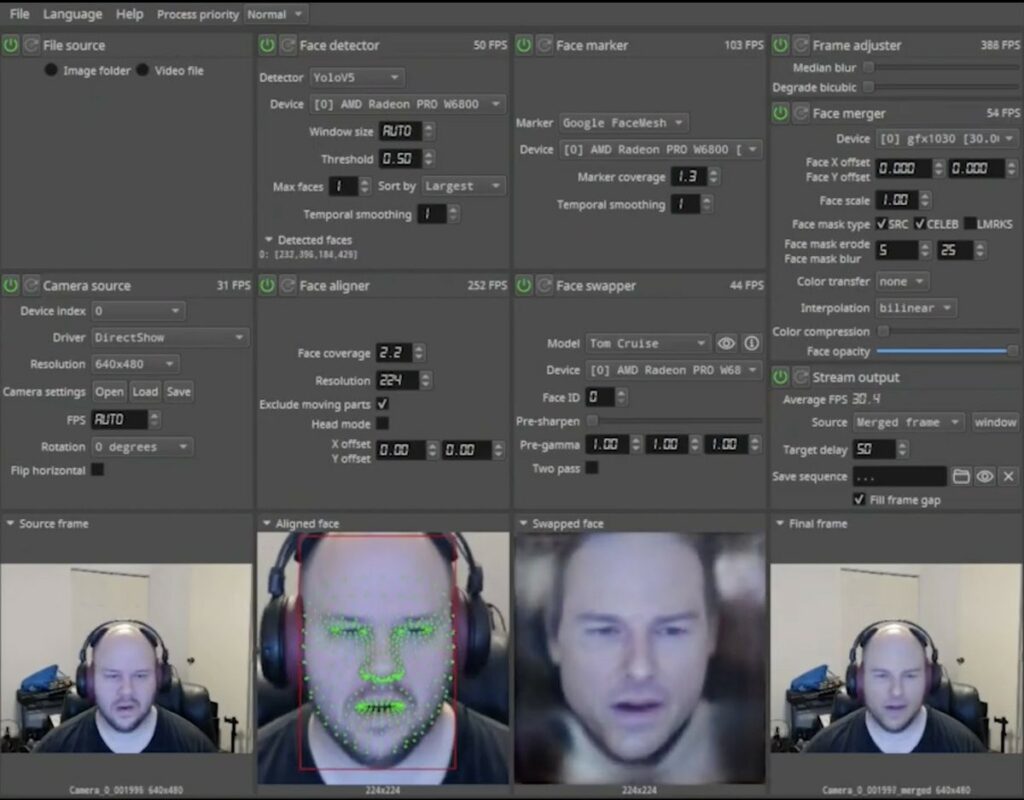Preview the Tom Cruise model eye icon
Image resolution: width=1024 pixels, height=800 pixels.
click(x=726, y=344)
